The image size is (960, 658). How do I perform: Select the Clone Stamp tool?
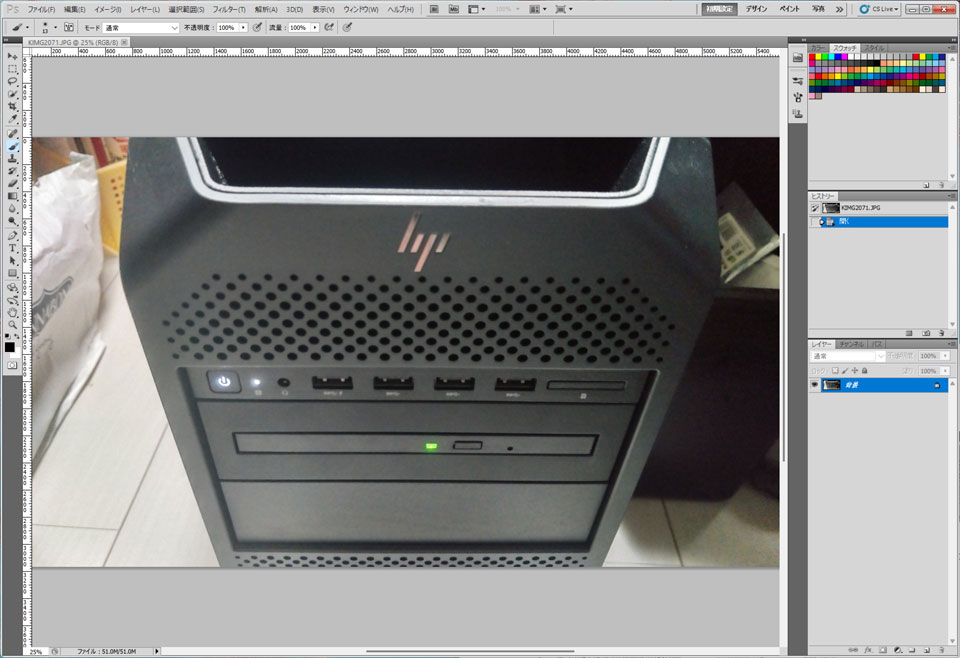pyautogui.click(x=12, y=159)
